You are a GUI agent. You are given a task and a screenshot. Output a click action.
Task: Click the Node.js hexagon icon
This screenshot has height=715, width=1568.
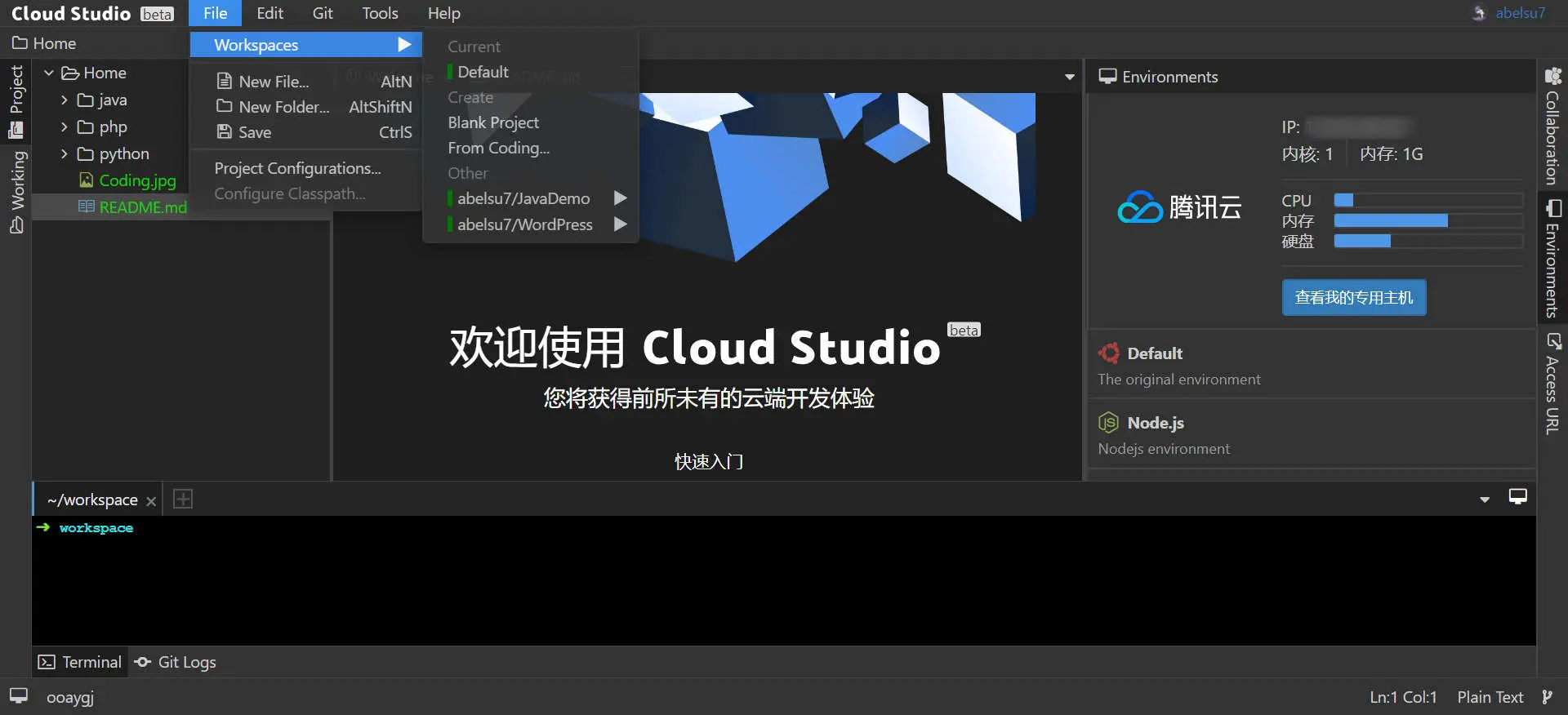(1108, 422)
